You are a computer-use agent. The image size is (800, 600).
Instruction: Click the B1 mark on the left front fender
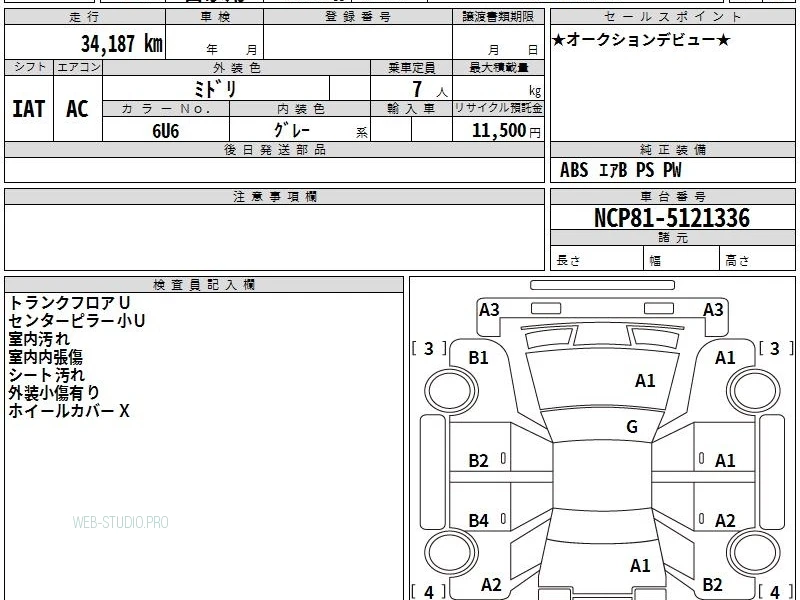coord(479,358)
